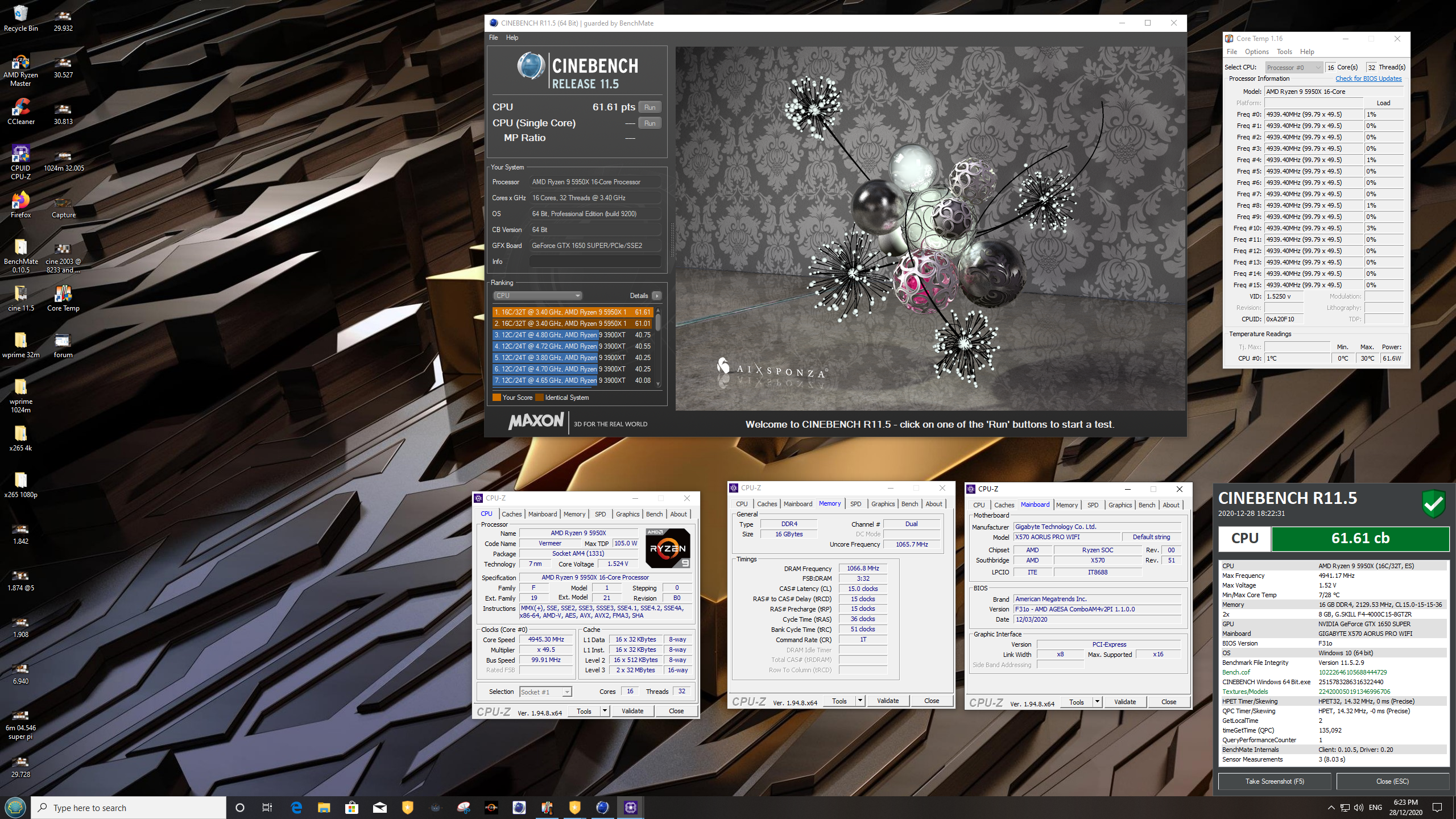Screen dimensions: 1456x819
Task: Select the wprime 32m desktop folder
Action: pyautogui.click(x=20, y=345)
